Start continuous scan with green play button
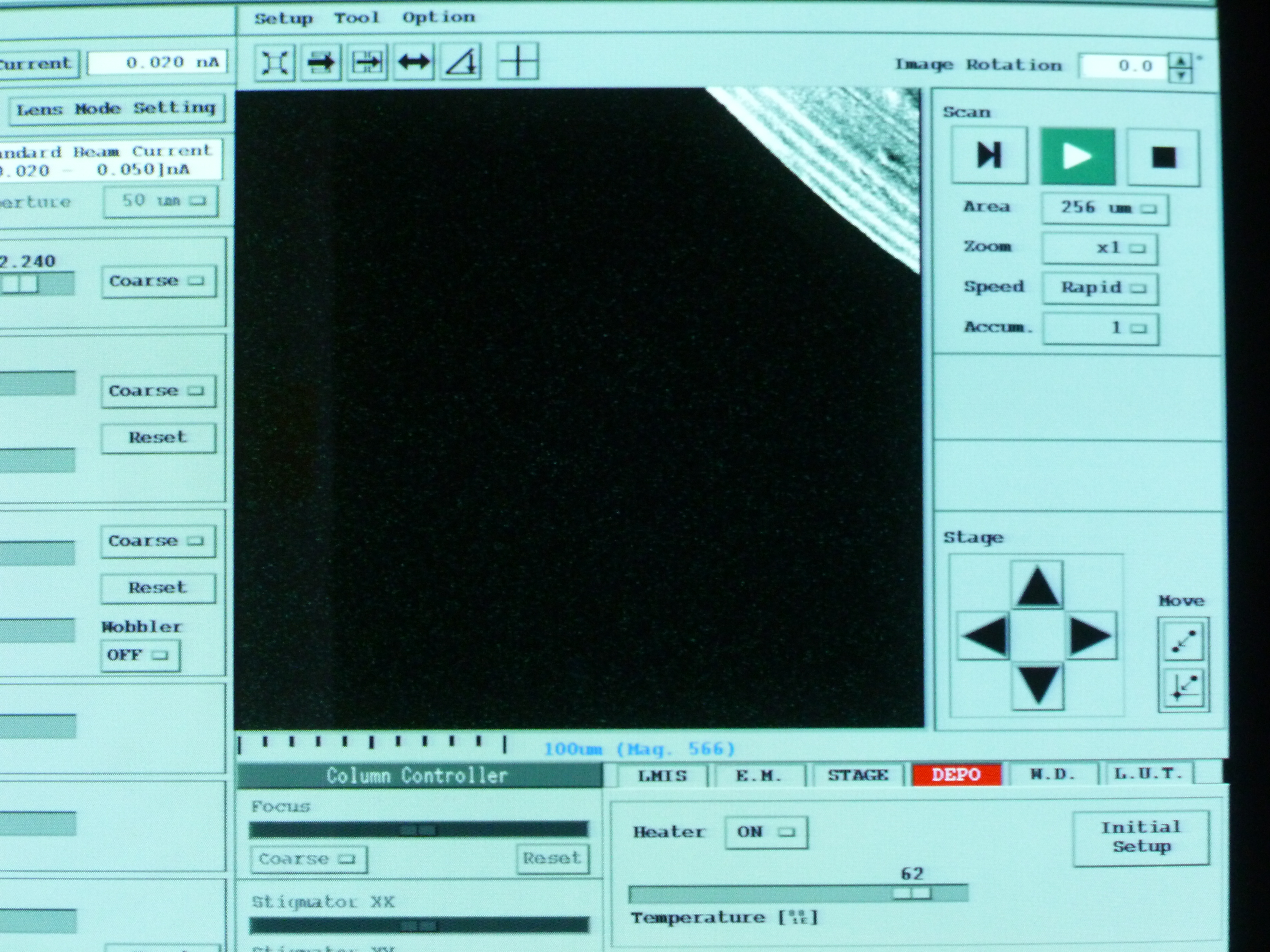The image size is (1270, 952). pyautogui.click(x=1078, y=156)
